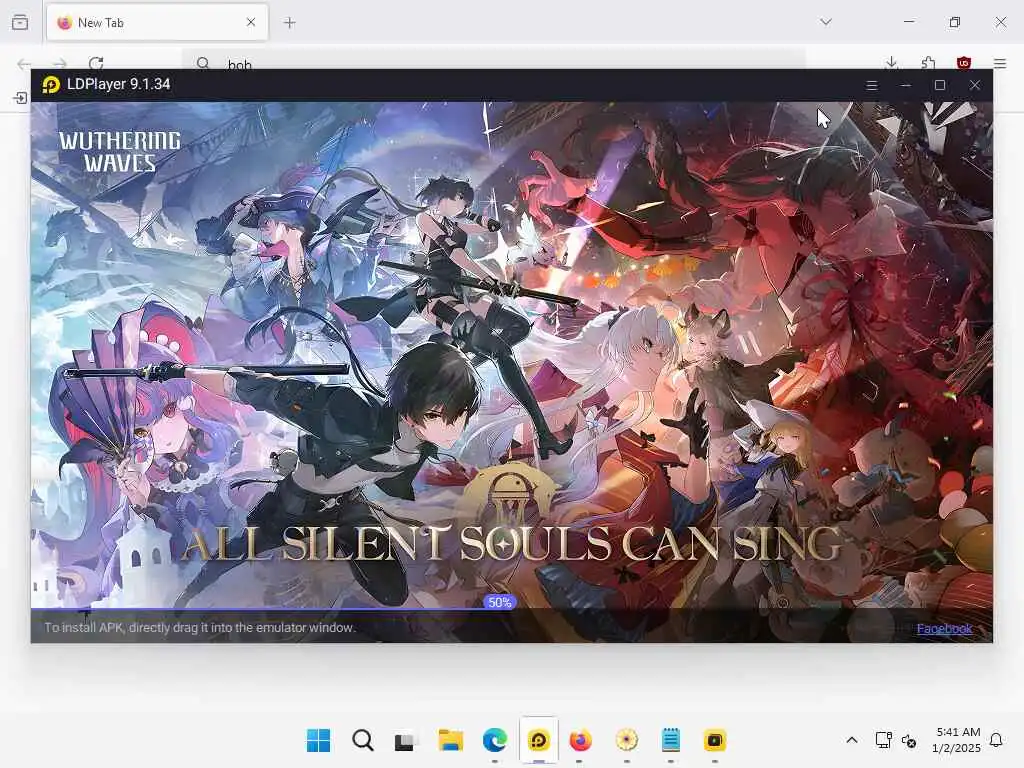Open Firefox downloads panel
The height and width of the screenshot is (768, 1024).
891,63
